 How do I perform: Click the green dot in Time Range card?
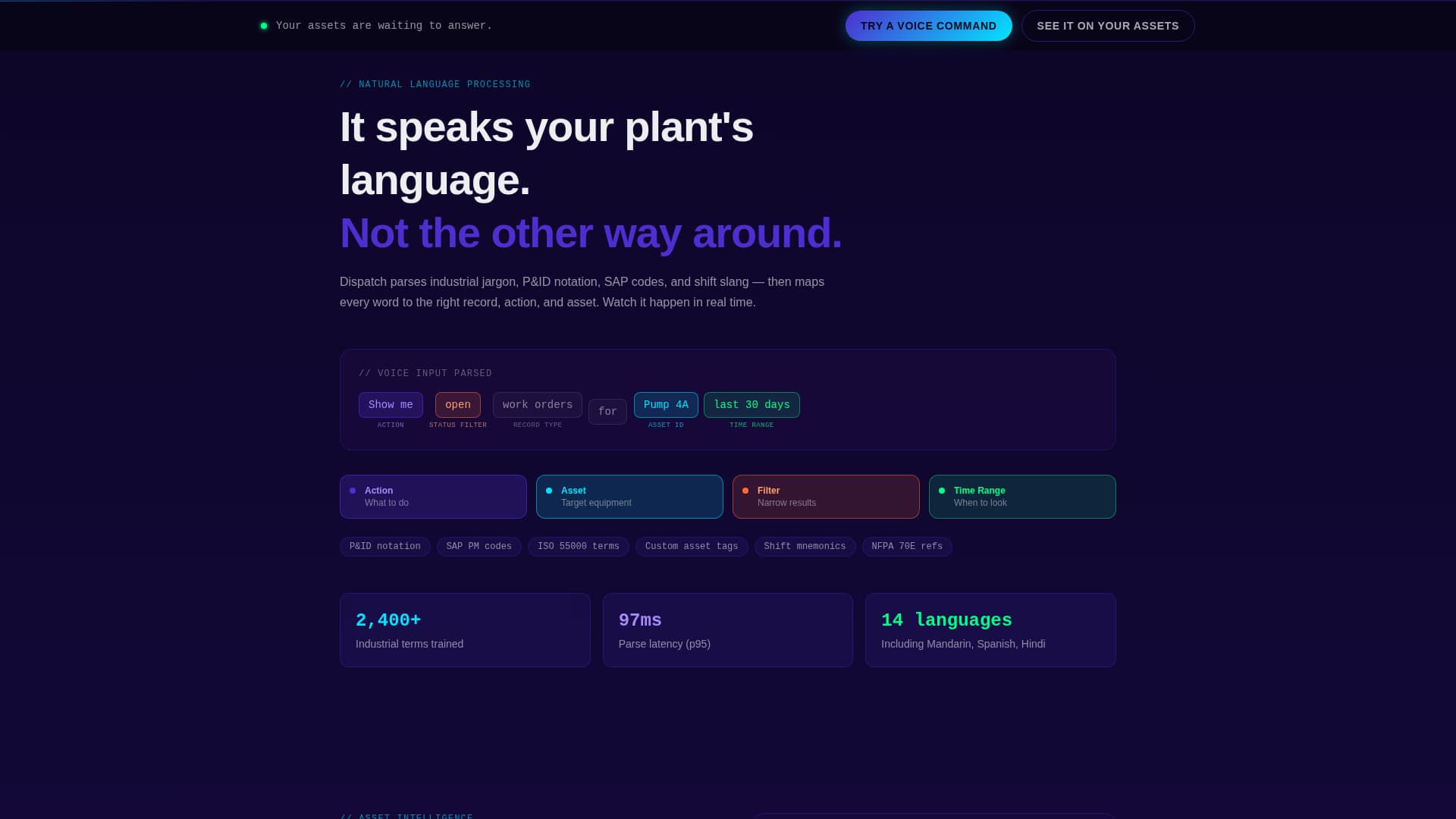click(x=942, y=491)
